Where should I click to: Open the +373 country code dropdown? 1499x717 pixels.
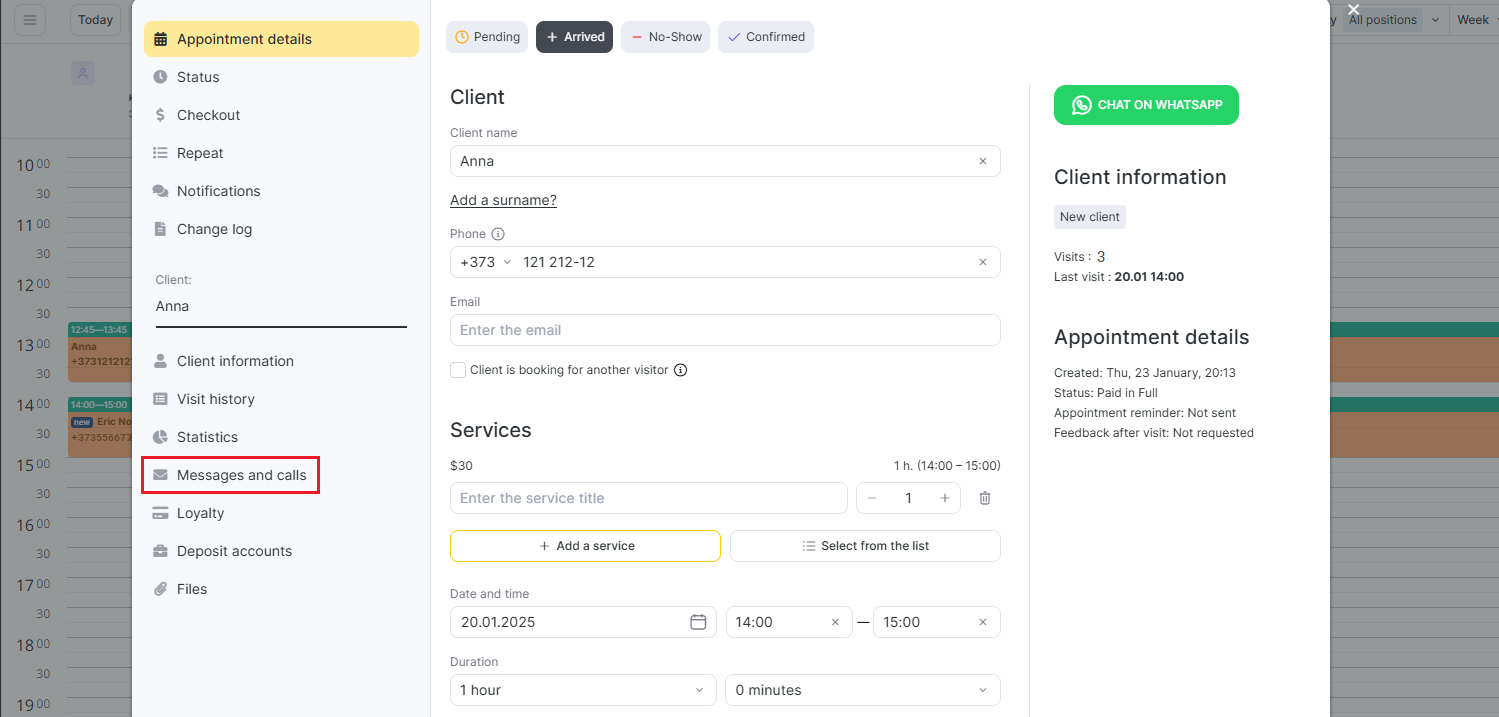[x=485, y=262]
